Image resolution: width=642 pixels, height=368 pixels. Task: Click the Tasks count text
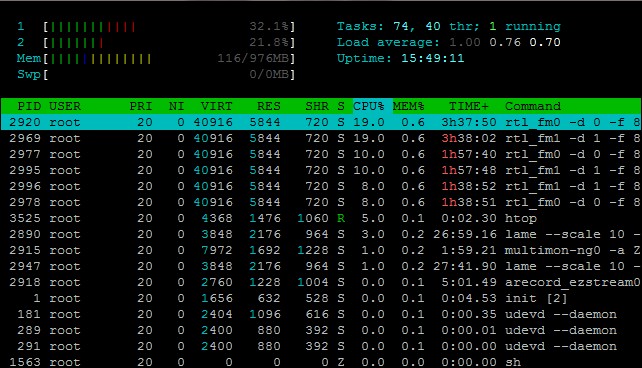click(449, 27)
